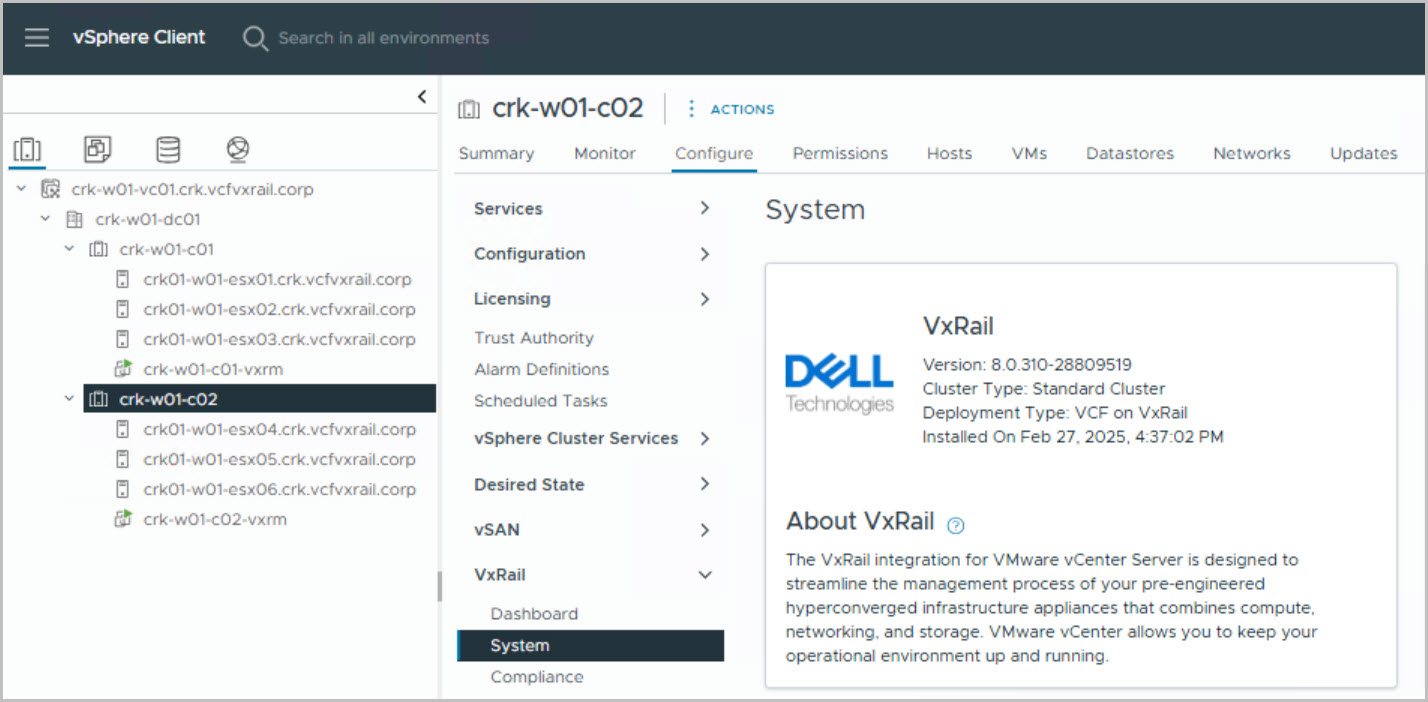1428x702 pixels.
Task: Select host crk01-w01-esx05 in the tree
Action: 279,459
